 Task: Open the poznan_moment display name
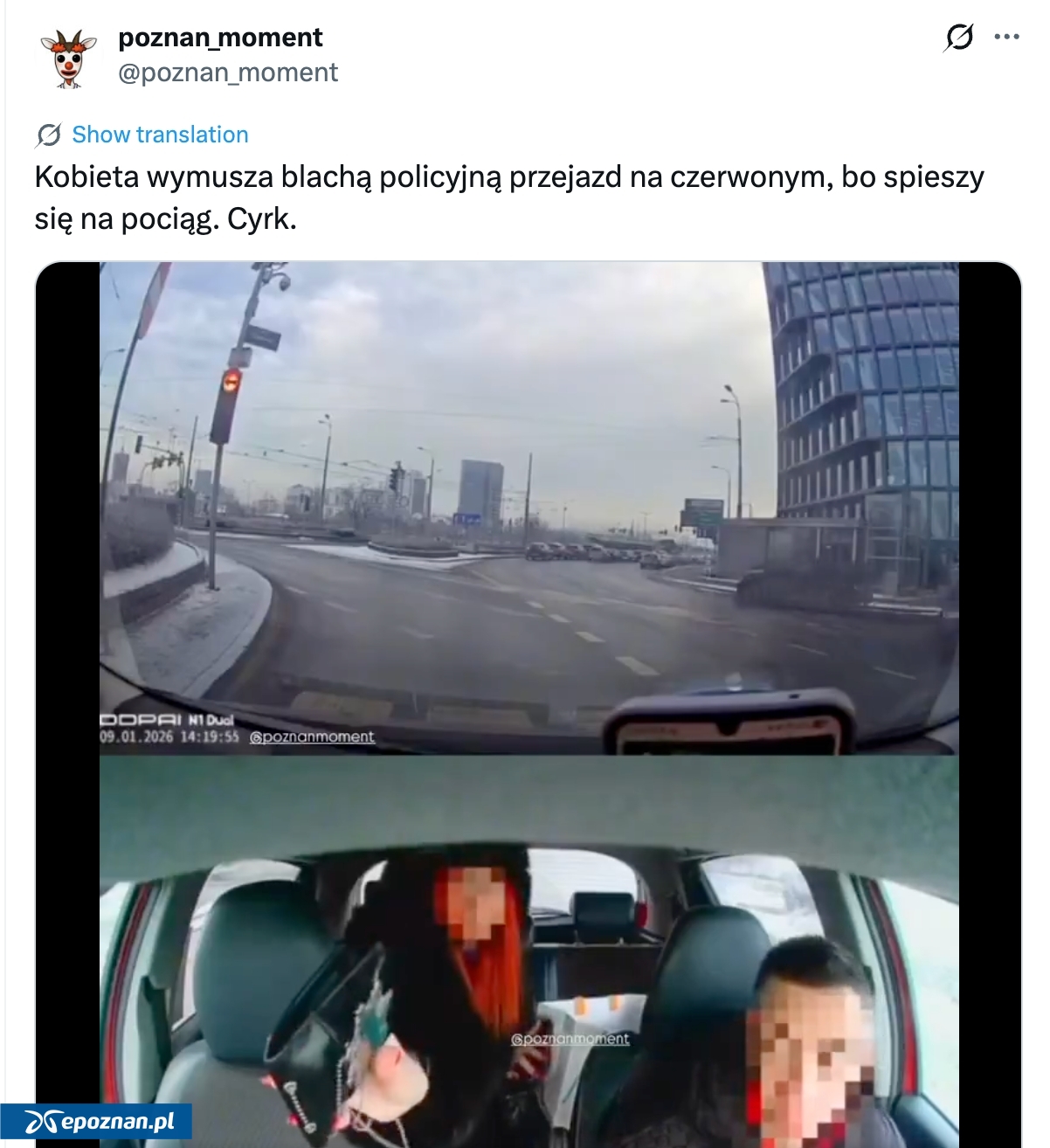(x=220, y=38)
